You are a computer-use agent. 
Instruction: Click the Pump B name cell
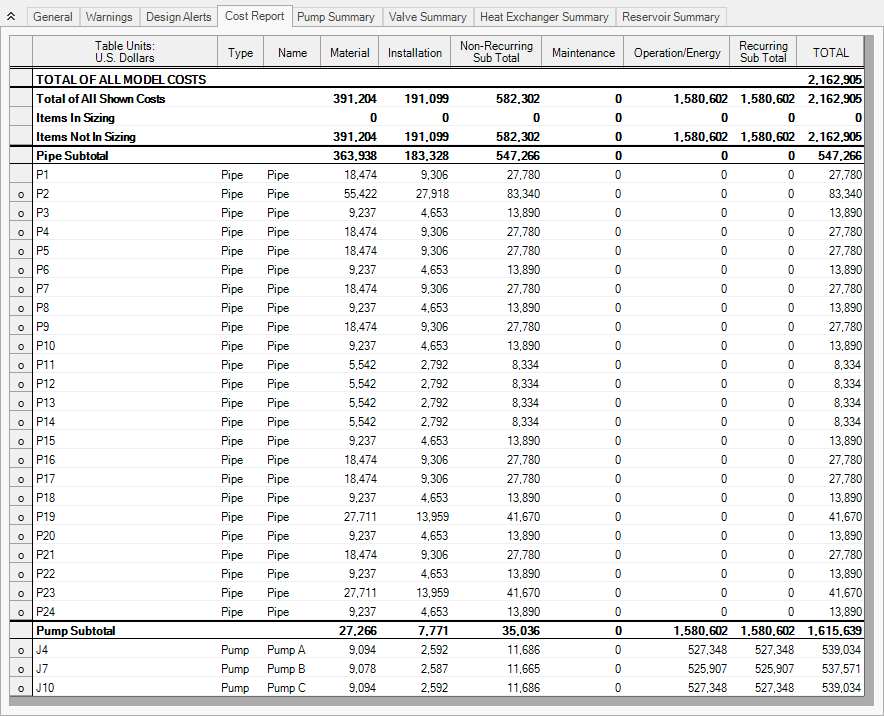pyautogui.click(x=286, y=669)
